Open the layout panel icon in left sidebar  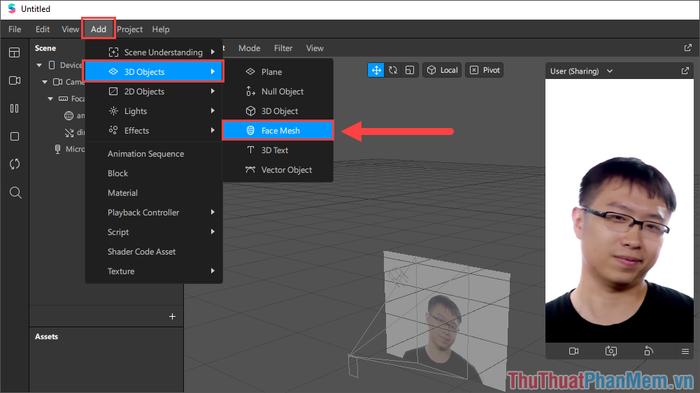pos(14,53)
